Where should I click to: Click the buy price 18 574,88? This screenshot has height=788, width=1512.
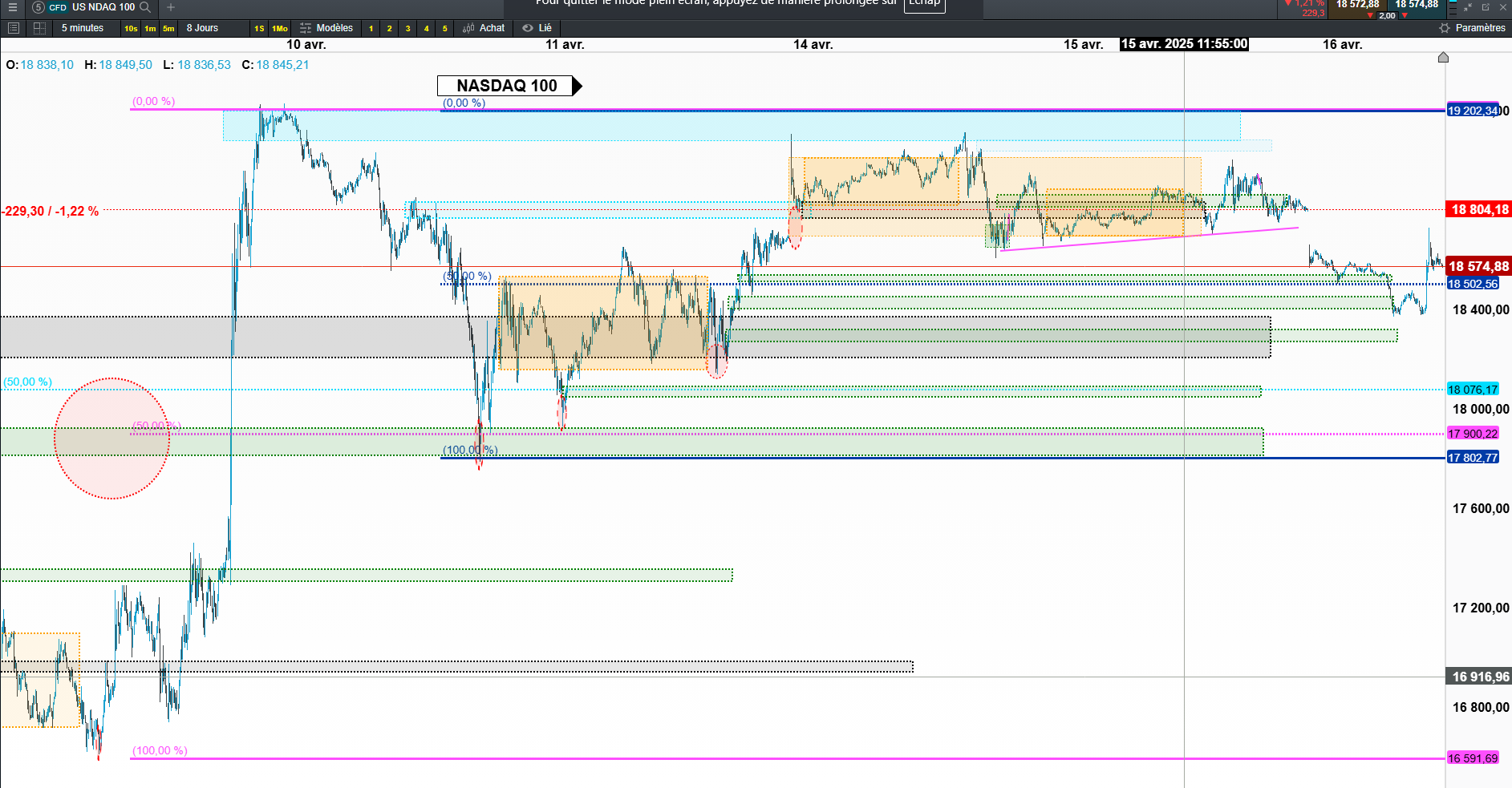pos(1417,5)
